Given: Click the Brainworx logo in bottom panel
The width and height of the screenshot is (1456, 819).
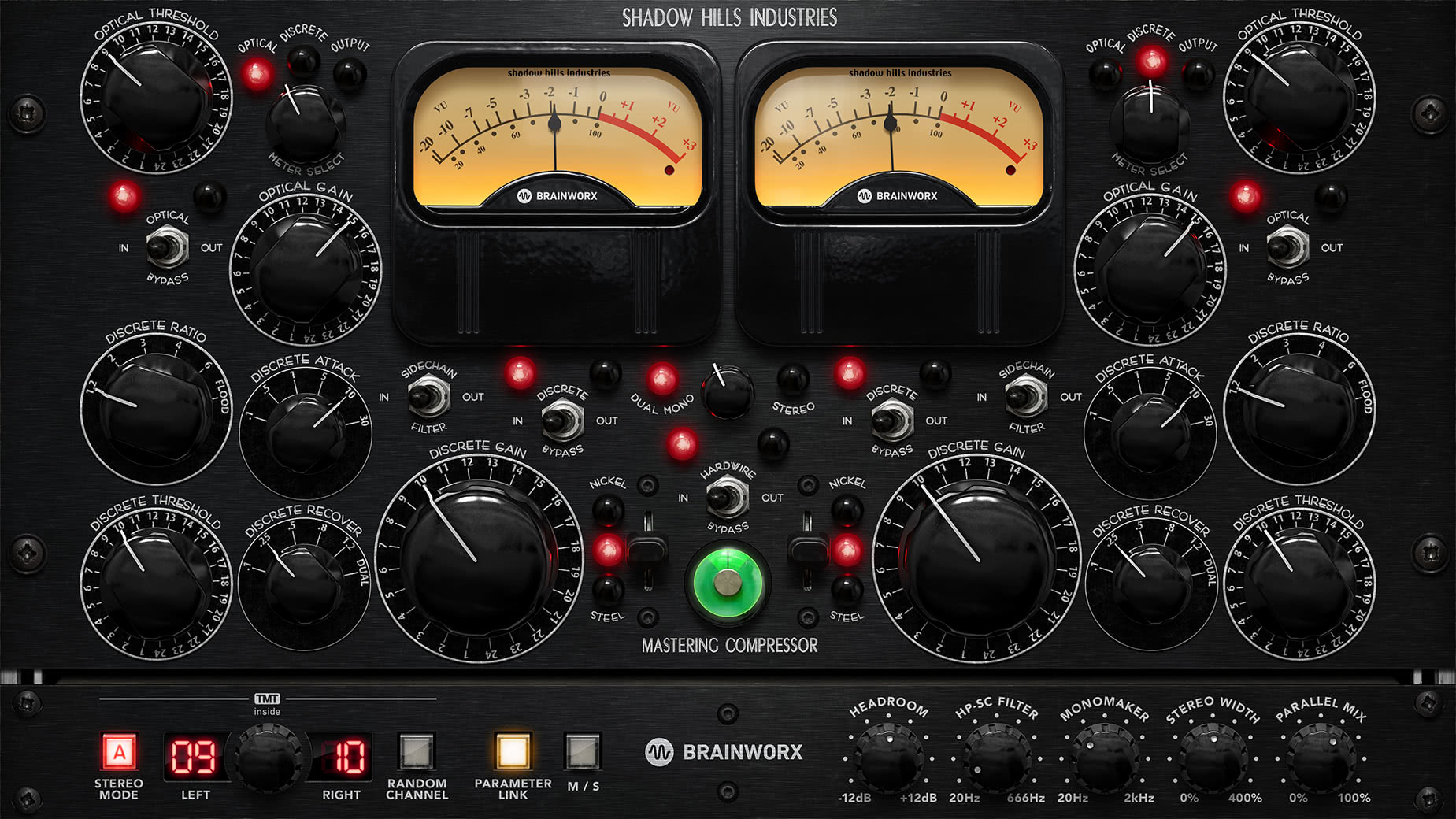Looking at the screenshot, I should coord(724,752).
